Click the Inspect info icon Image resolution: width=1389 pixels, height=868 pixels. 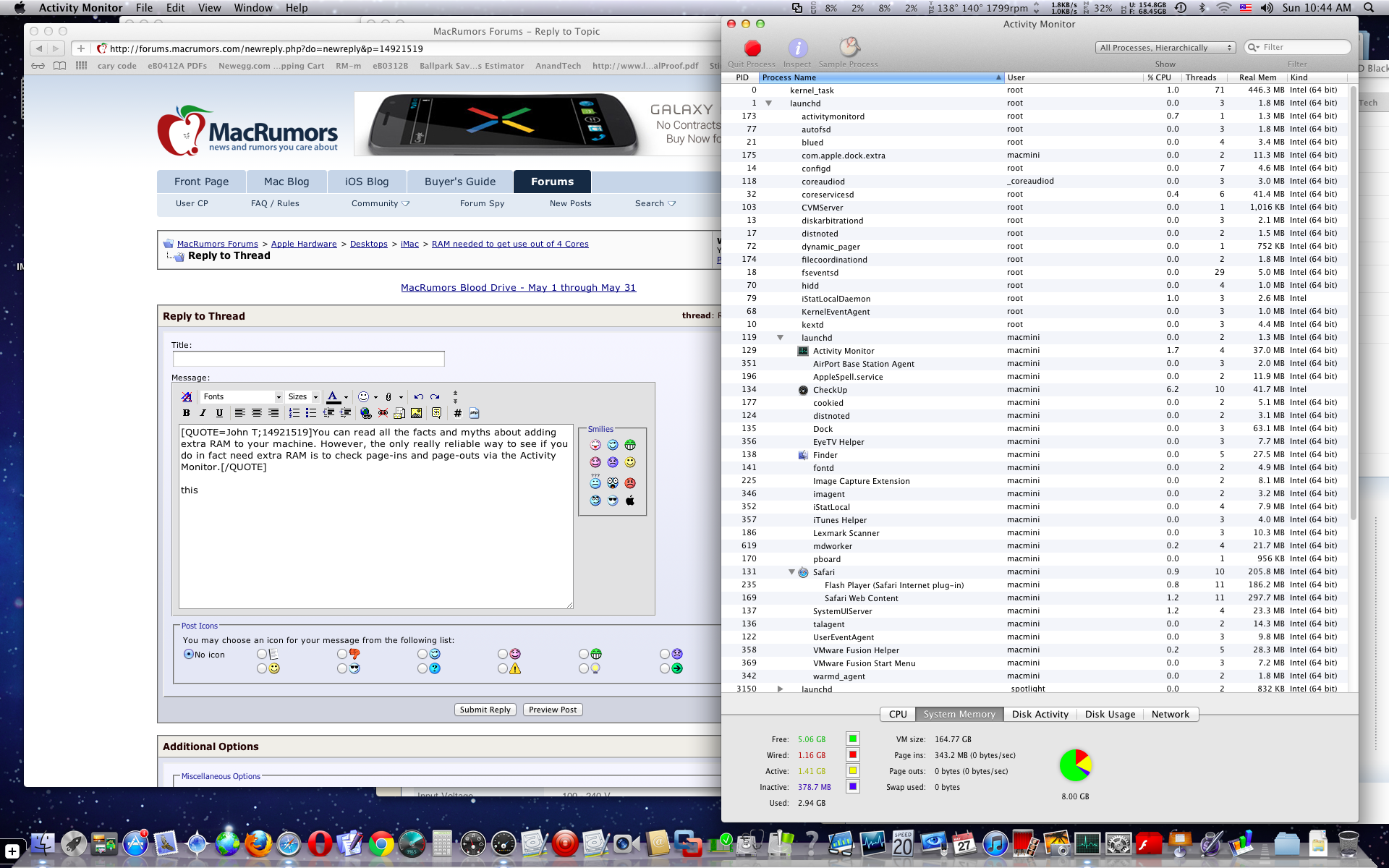click(x=797, y=48)
